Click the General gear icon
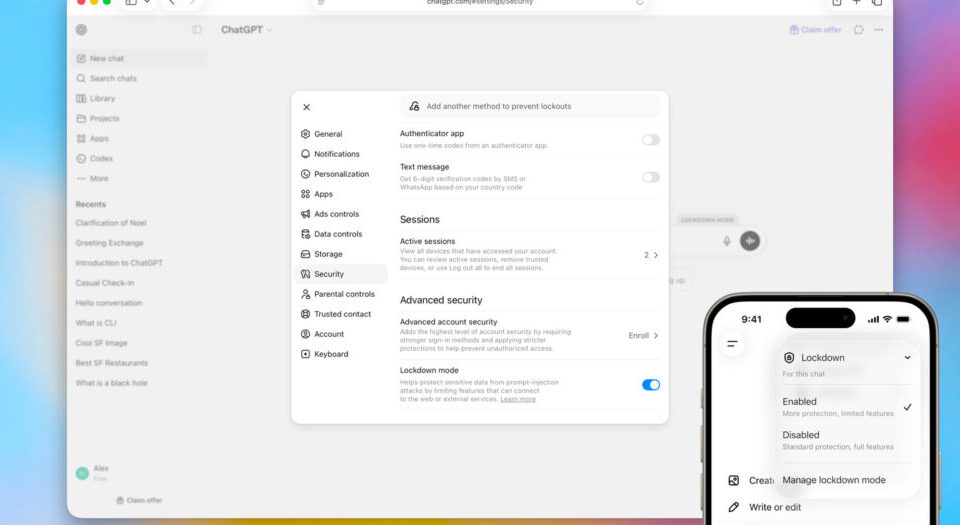The image size is (960, 525). [306, 134]
